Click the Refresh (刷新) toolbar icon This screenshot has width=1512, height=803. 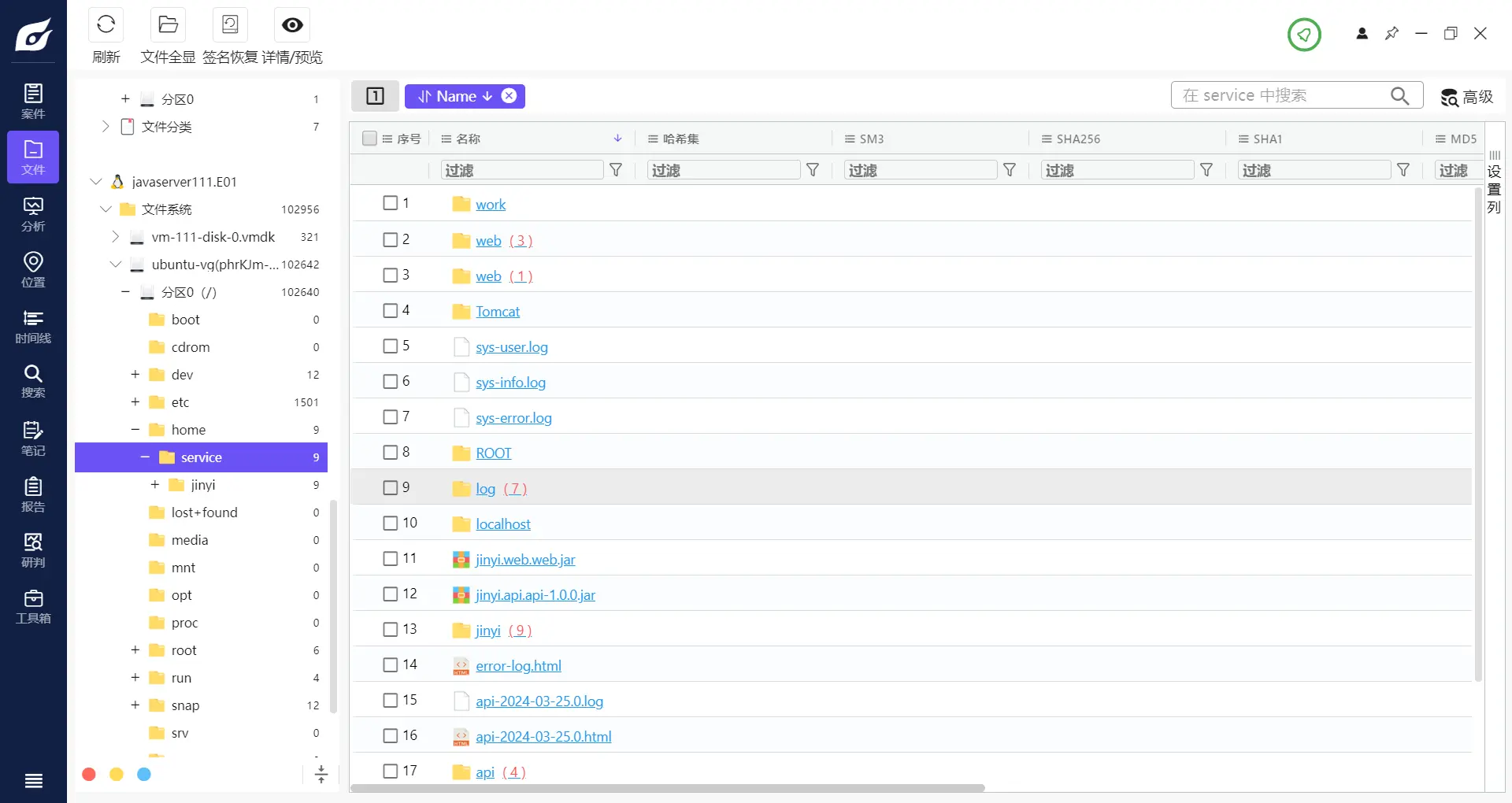tap(106, 25)
